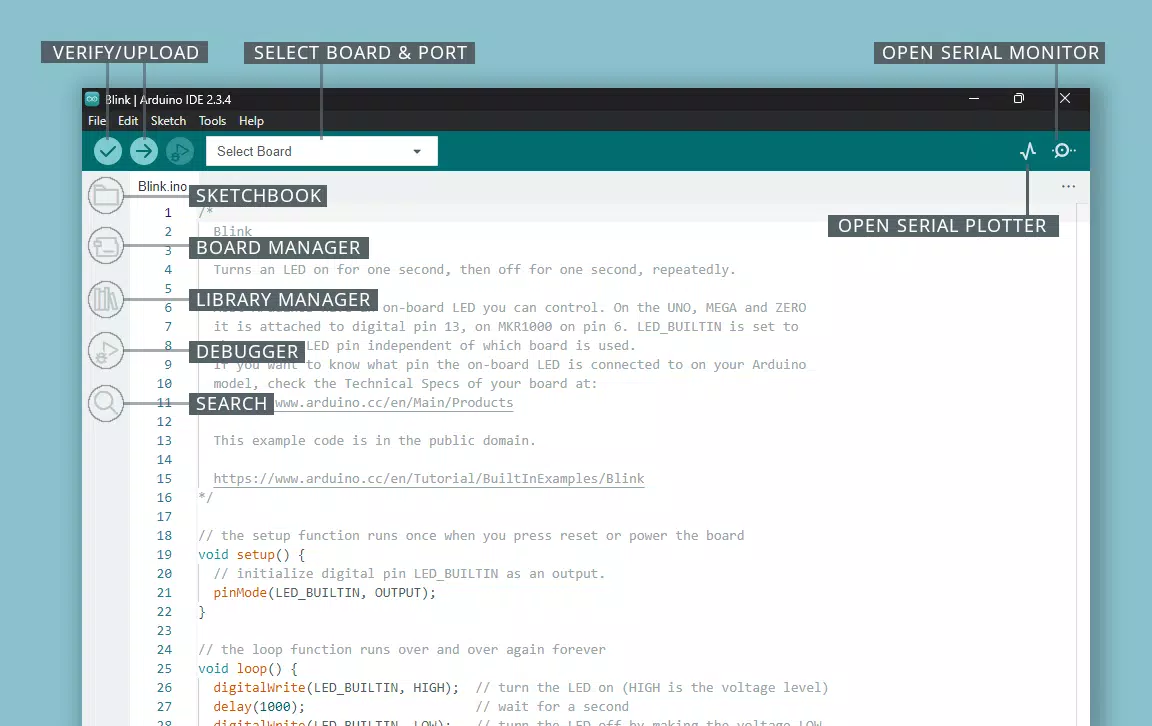Viewport: 1152px width, 726px height.
Task: Click the 'pinMode(LED_BUILTIN, OUTPUT);' line
Action: click(324, 593)
